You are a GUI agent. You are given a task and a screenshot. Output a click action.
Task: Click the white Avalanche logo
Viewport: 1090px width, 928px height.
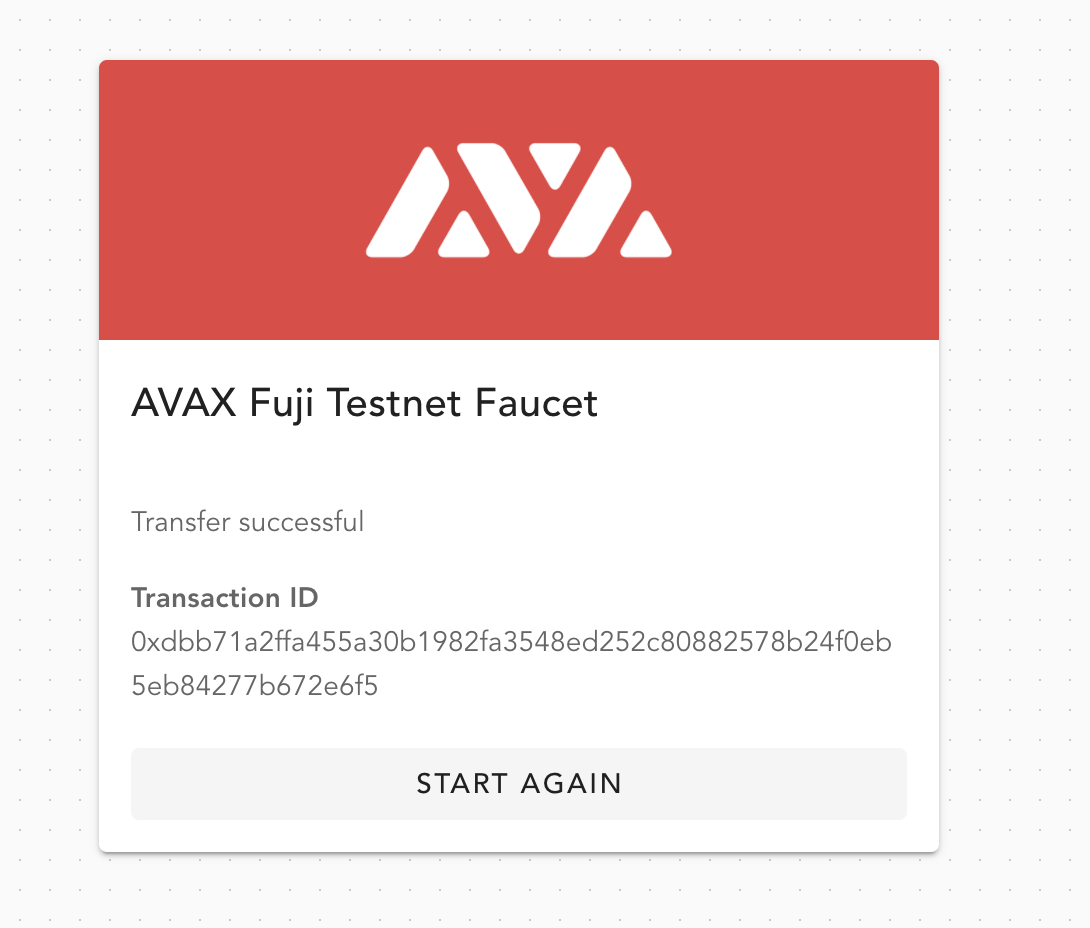click(x=518, y=200)
